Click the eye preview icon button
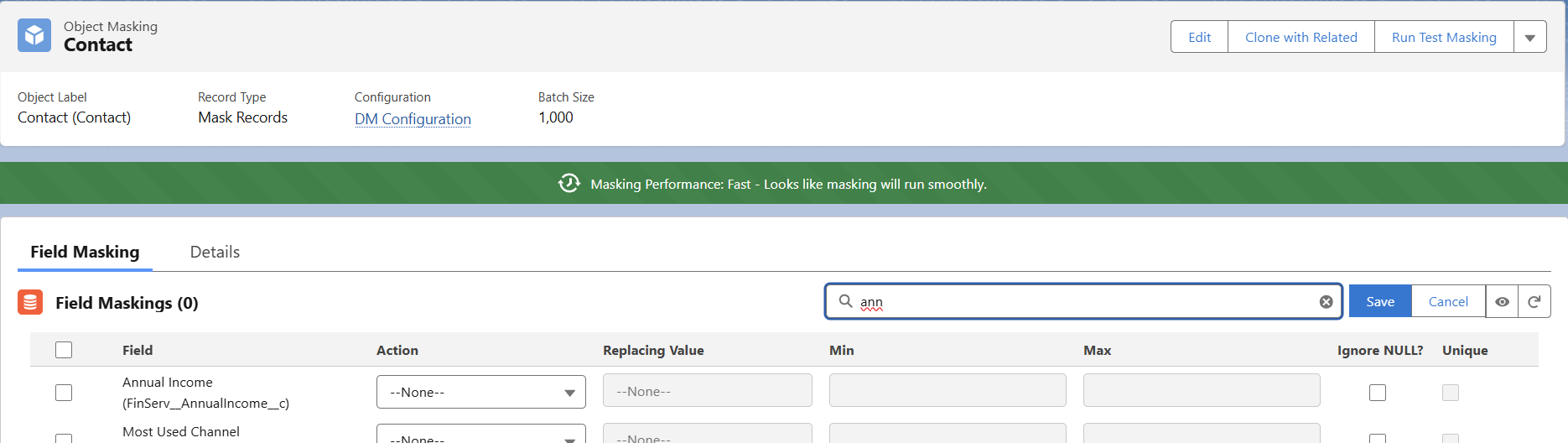This screenshot has width=1568, height=443. point(1502,302)
